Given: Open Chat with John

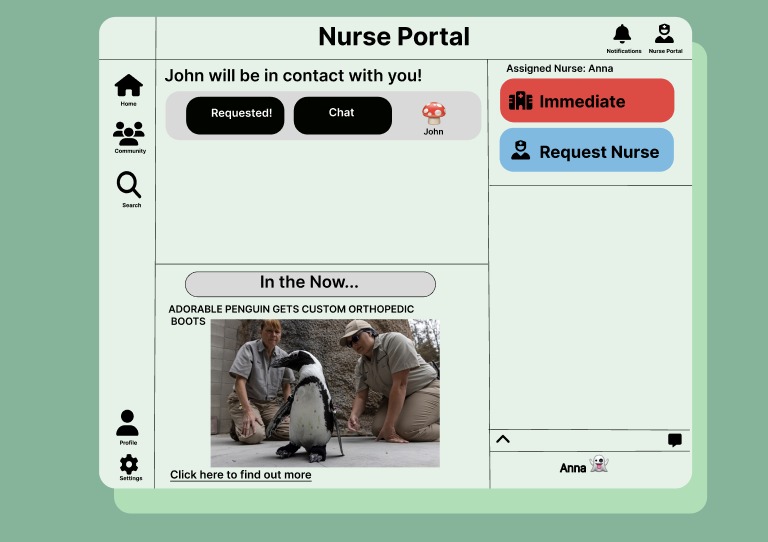Looking at the screenshot, I should (x=343, y=116).
